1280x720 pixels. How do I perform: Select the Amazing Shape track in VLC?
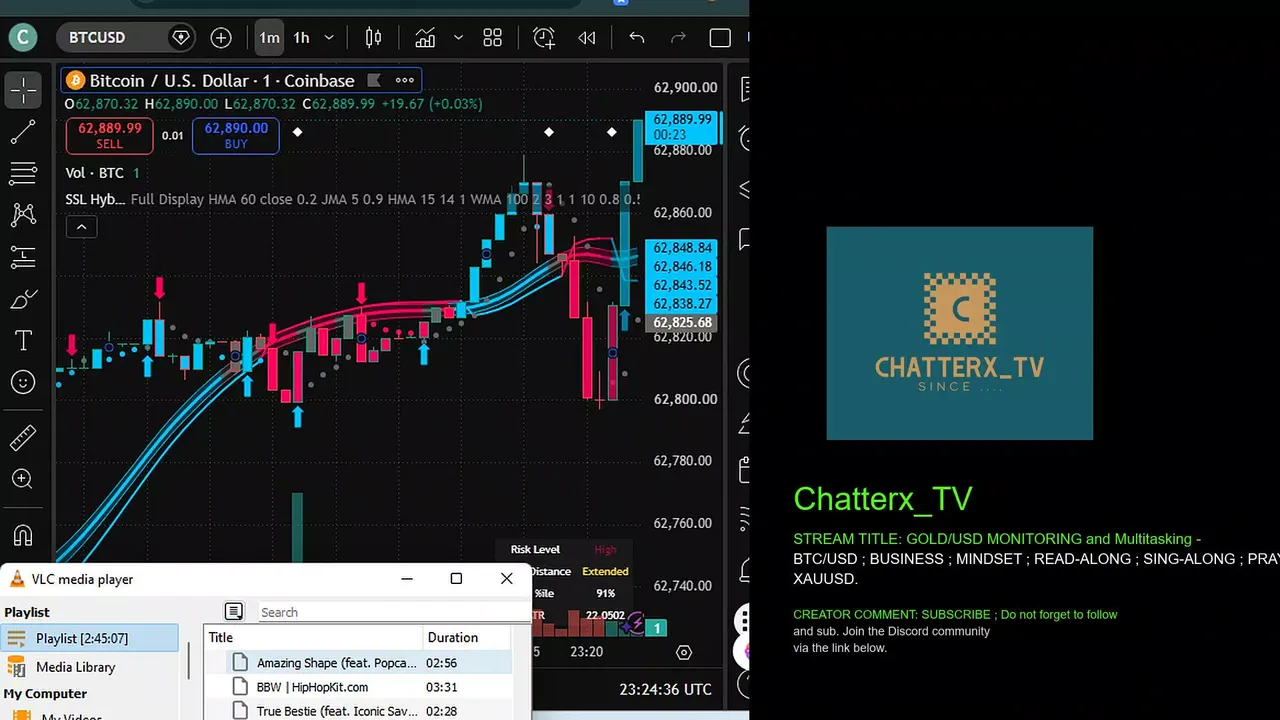[337, 663]
